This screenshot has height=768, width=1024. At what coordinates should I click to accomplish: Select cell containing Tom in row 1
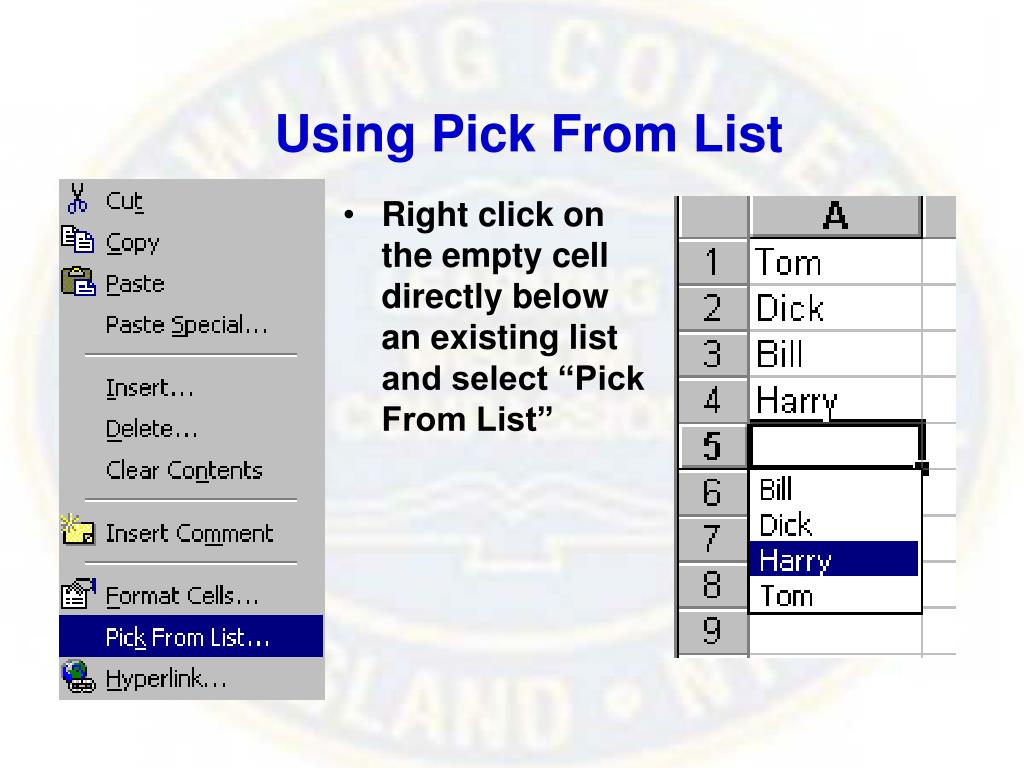point(836,262)
